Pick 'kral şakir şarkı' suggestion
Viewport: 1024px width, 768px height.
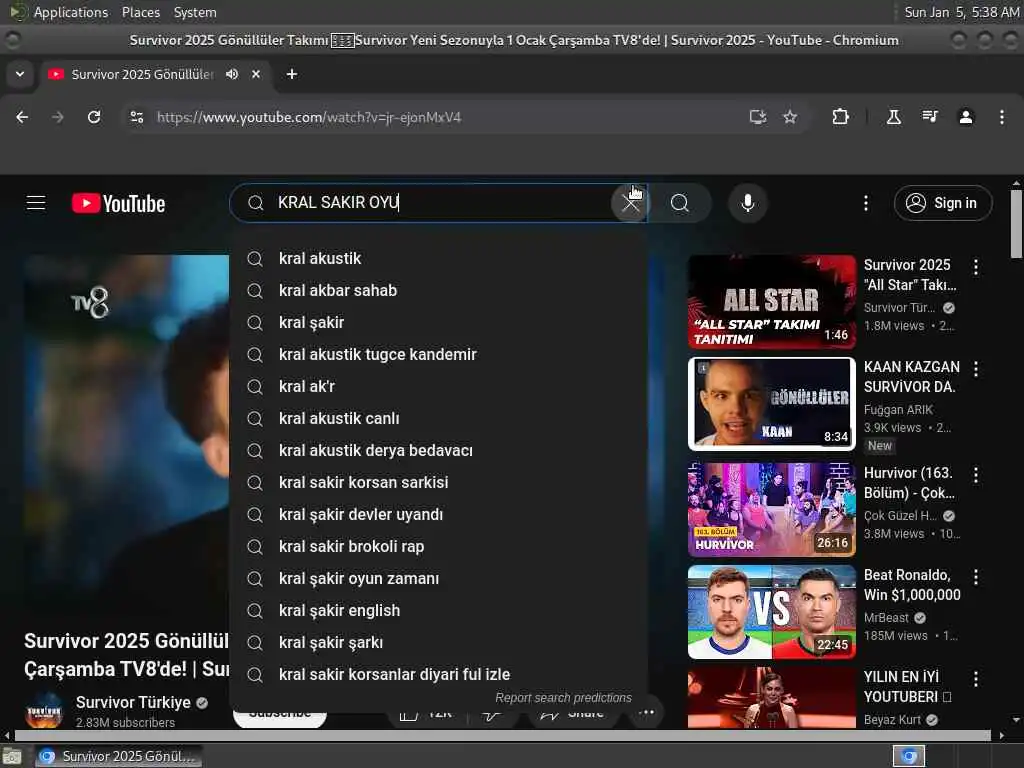[x=438, y=643]
